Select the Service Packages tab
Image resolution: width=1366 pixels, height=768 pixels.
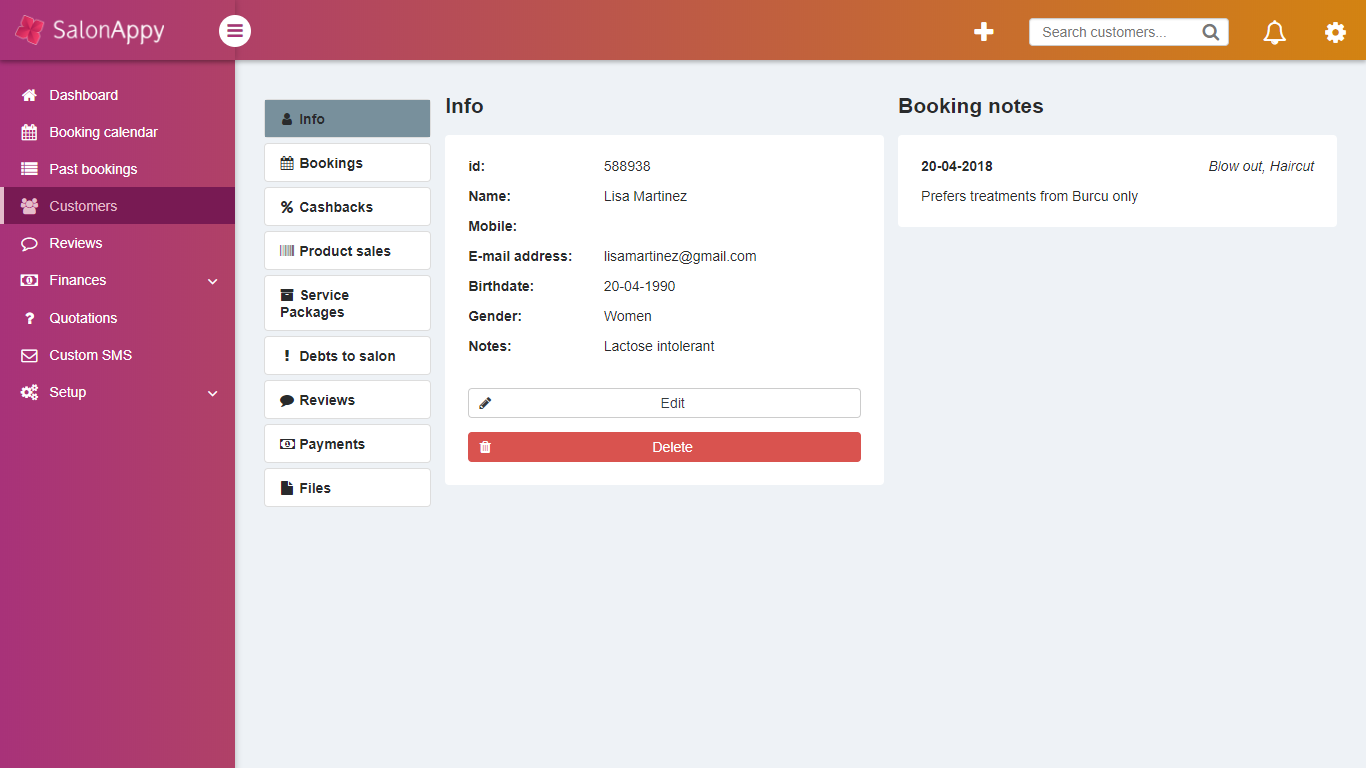pyautogui.click(x=347, y=303)
